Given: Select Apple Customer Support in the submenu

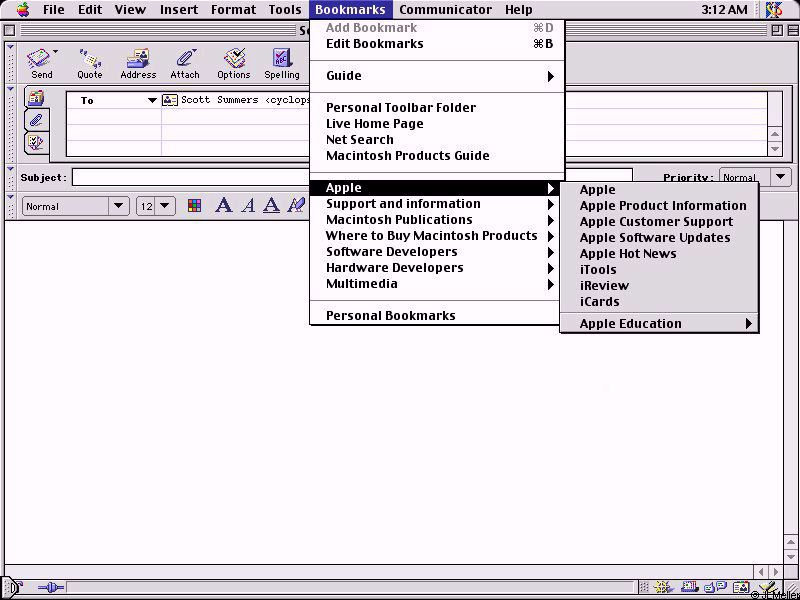Looking at the screenshot, I should [659, 222].
